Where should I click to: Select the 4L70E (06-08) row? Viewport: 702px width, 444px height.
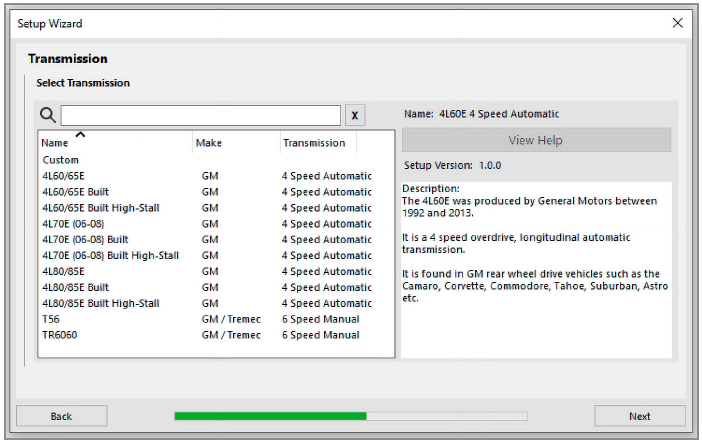pos(216,224)
